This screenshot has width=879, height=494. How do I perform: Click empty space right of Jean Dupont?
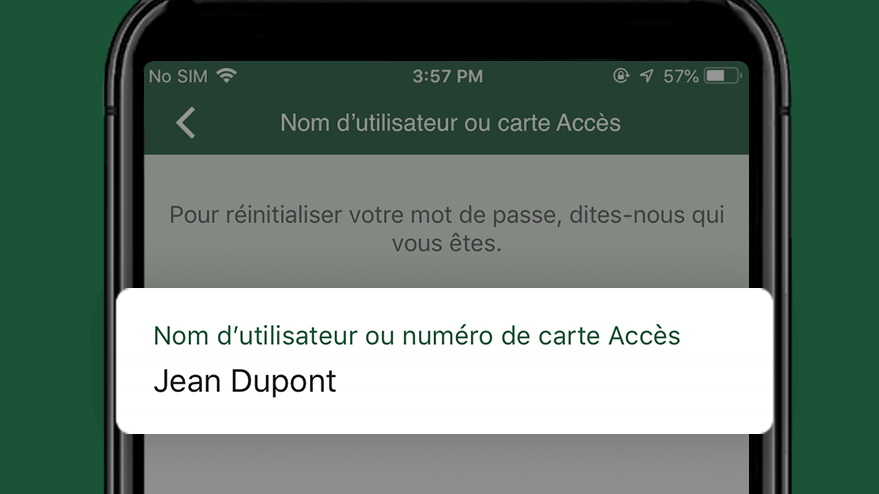(549, 381)
